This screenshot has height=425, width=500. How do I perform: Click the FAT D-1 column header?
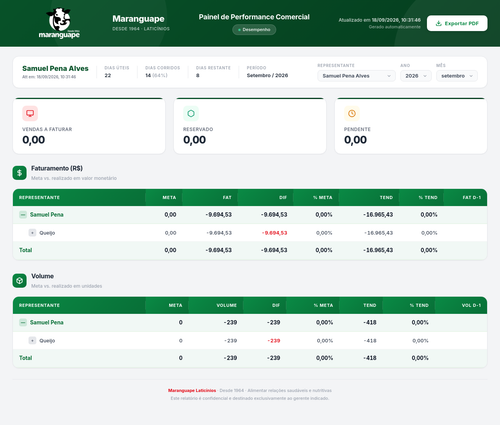coord(471,198)
